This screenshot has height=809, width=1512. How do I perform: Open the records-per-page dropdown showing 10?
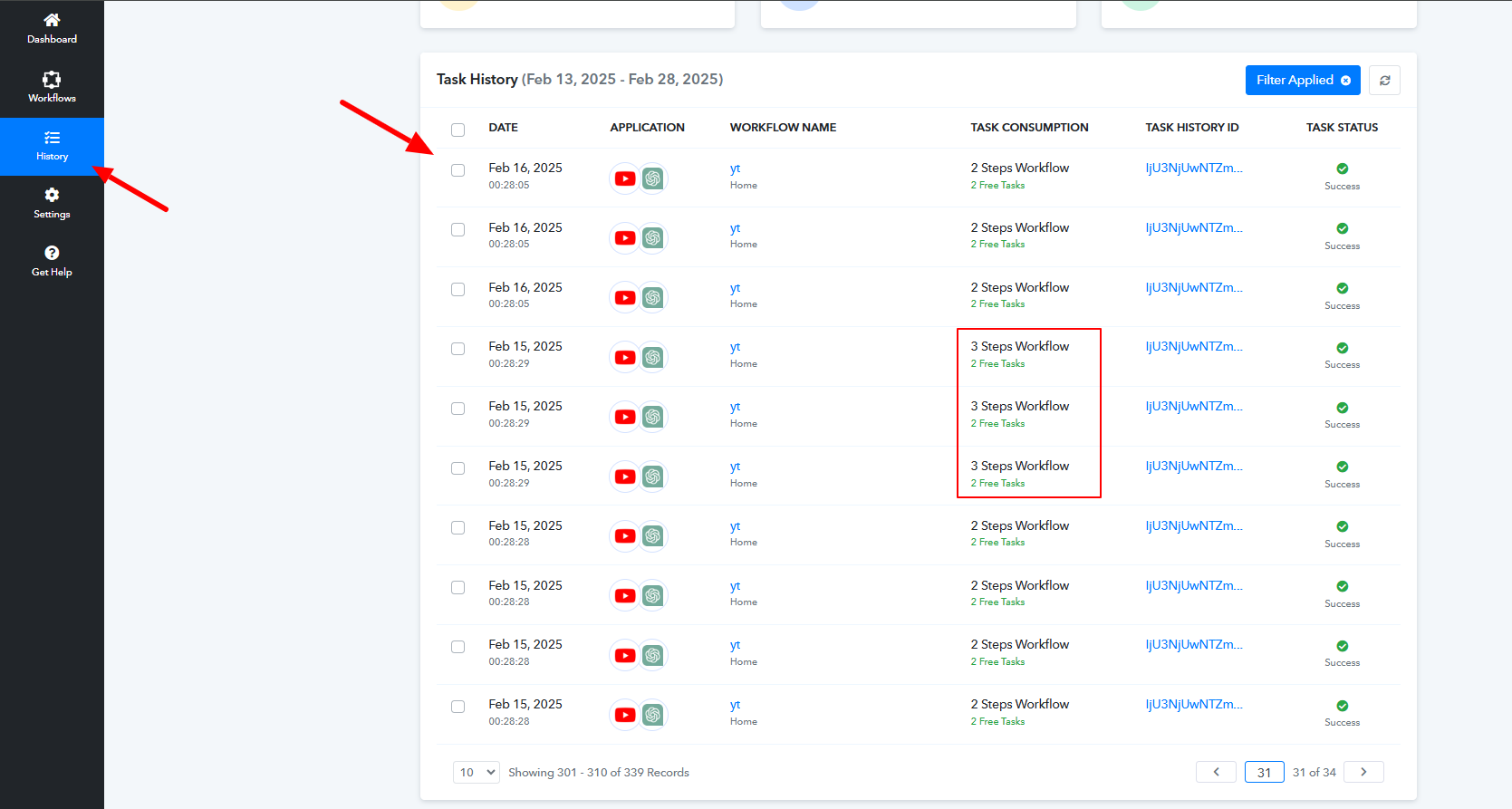tap(477, 772)
